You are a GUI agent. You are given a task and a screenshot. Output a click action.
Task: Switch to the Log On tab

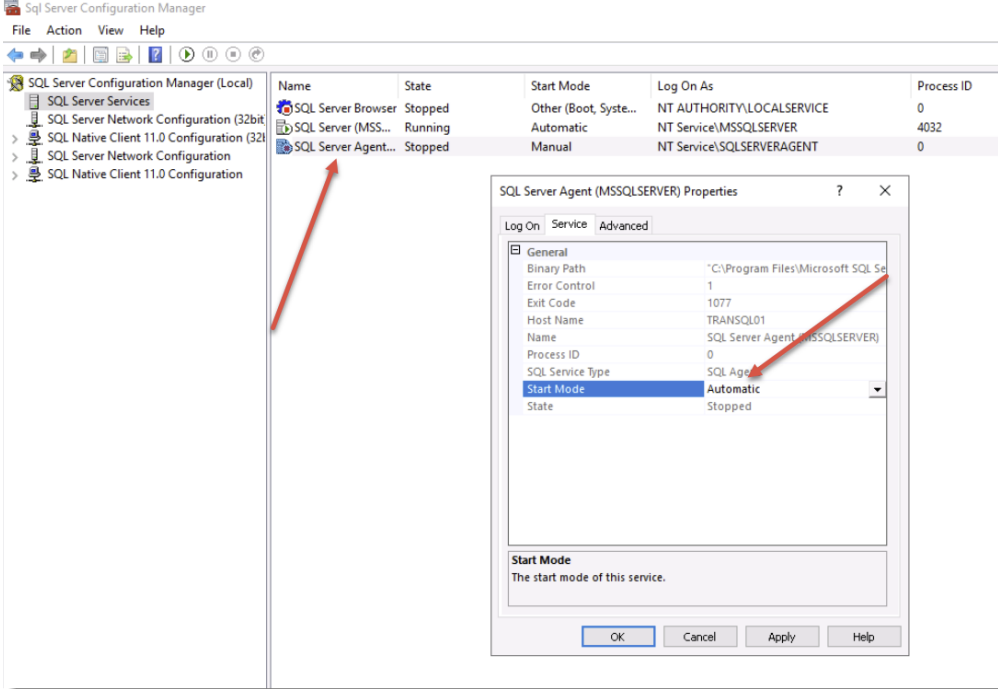522,226
